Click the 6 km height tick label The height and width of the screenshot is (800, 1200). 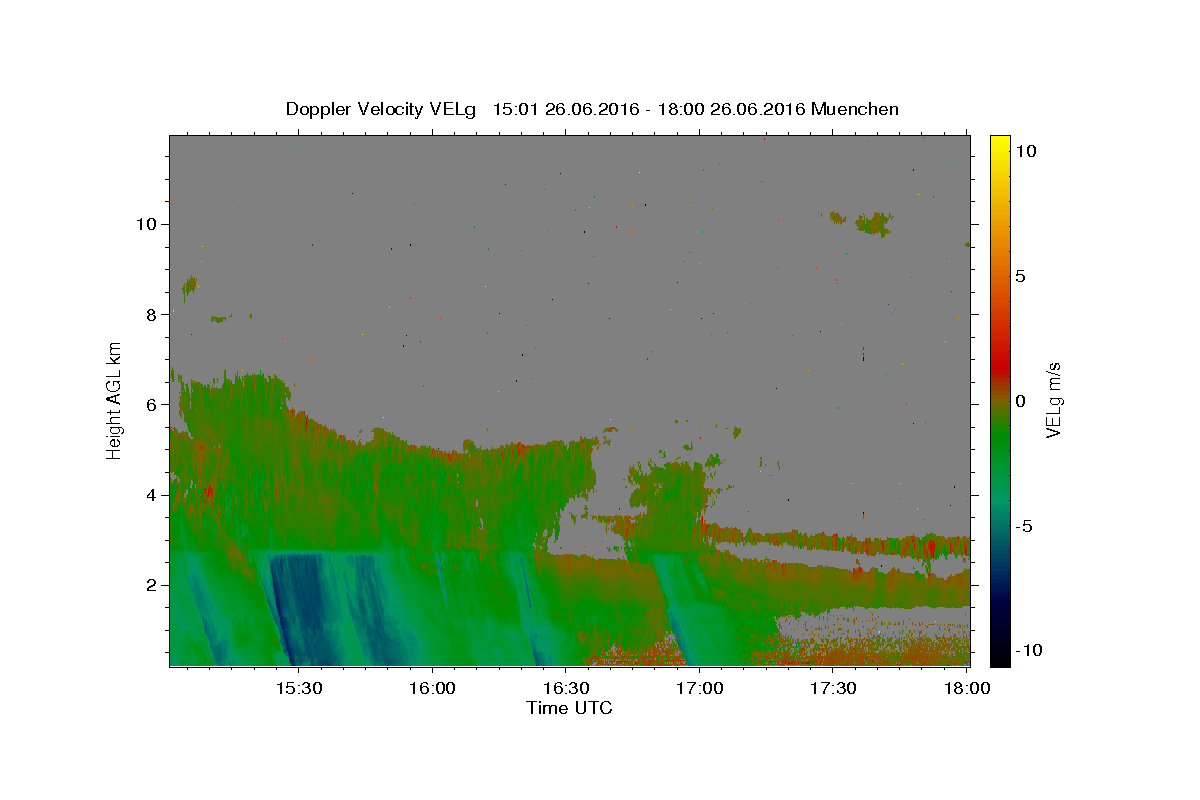(153, 405)
